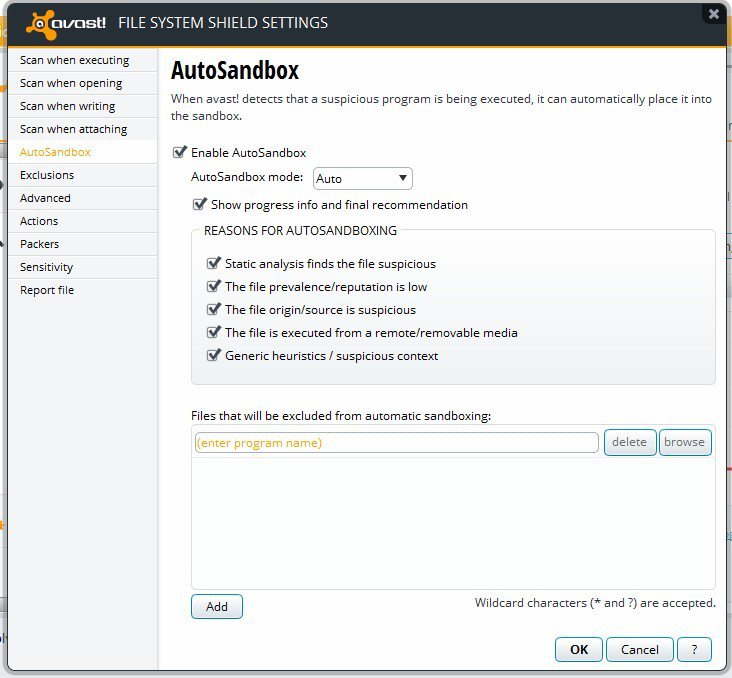
Task: Click the REASONS FOR AUTOSANDBOXING group label
Action: click(x=300, y=231)
